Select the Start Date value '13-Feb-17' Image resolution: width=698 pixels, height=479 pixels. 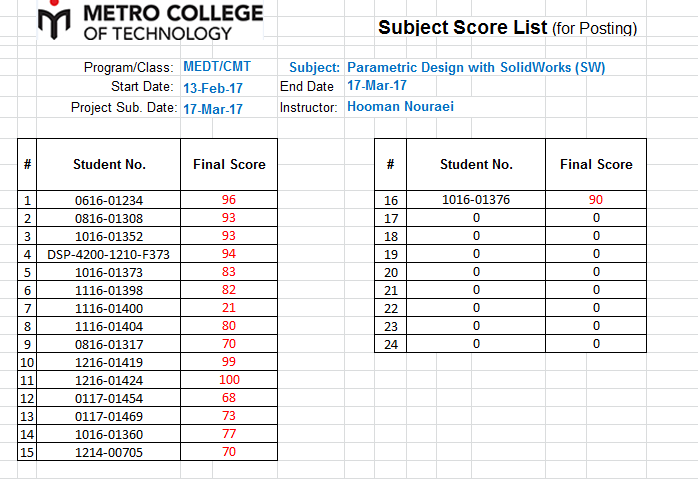[213, 88]
